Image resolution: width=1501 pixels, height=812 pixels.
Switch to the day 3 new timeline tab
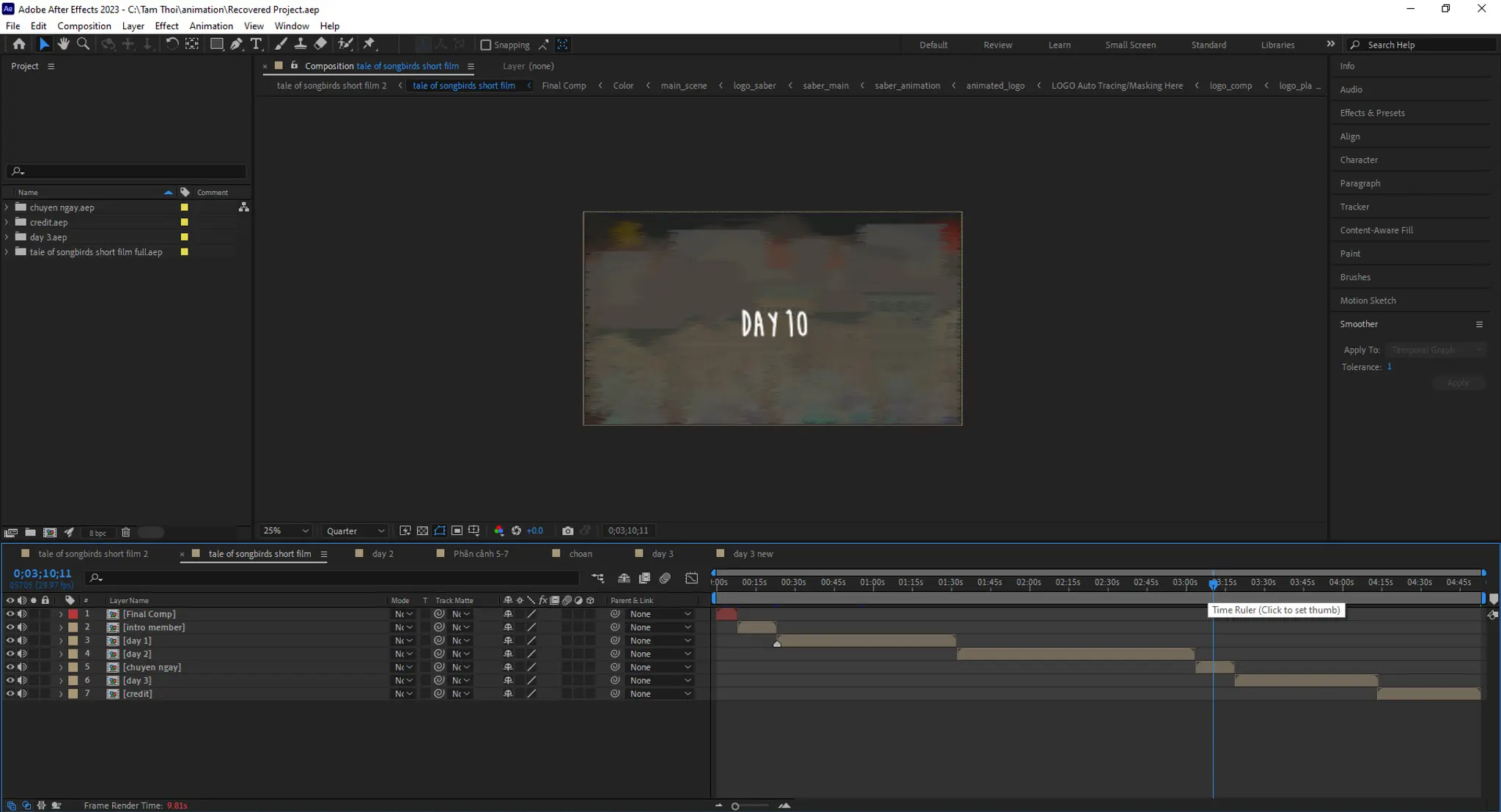[753, 554]
